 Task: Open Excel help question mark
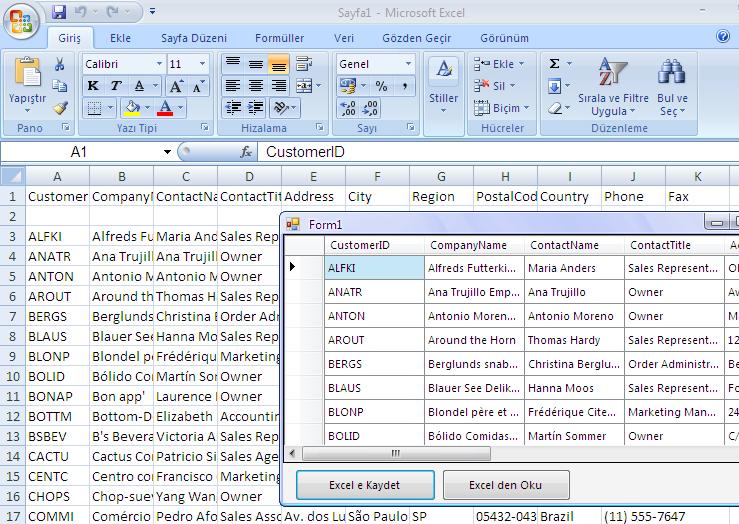coord(723,36)
